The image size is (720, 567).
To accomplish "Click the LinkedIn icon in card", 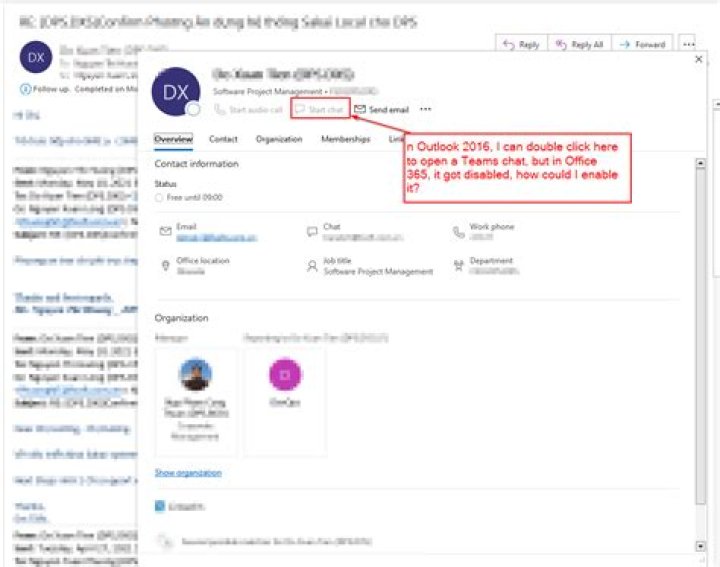I will click(159, 506).
